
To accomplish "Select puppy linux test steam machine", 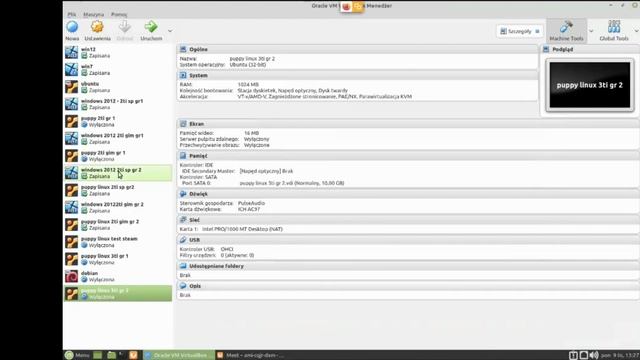I will pos(118,242).
